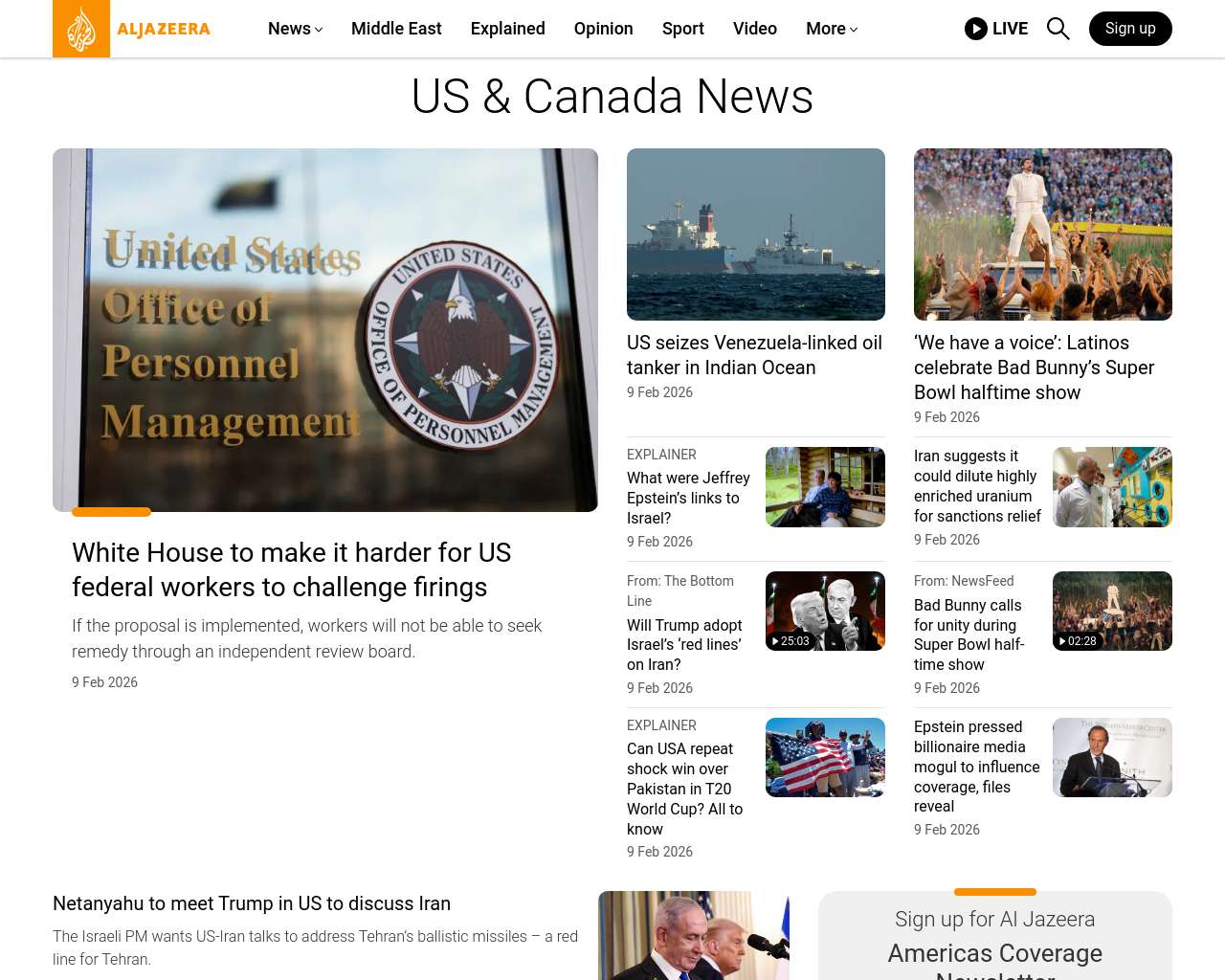Click the Office of Personnel Management image

[325, 330]
